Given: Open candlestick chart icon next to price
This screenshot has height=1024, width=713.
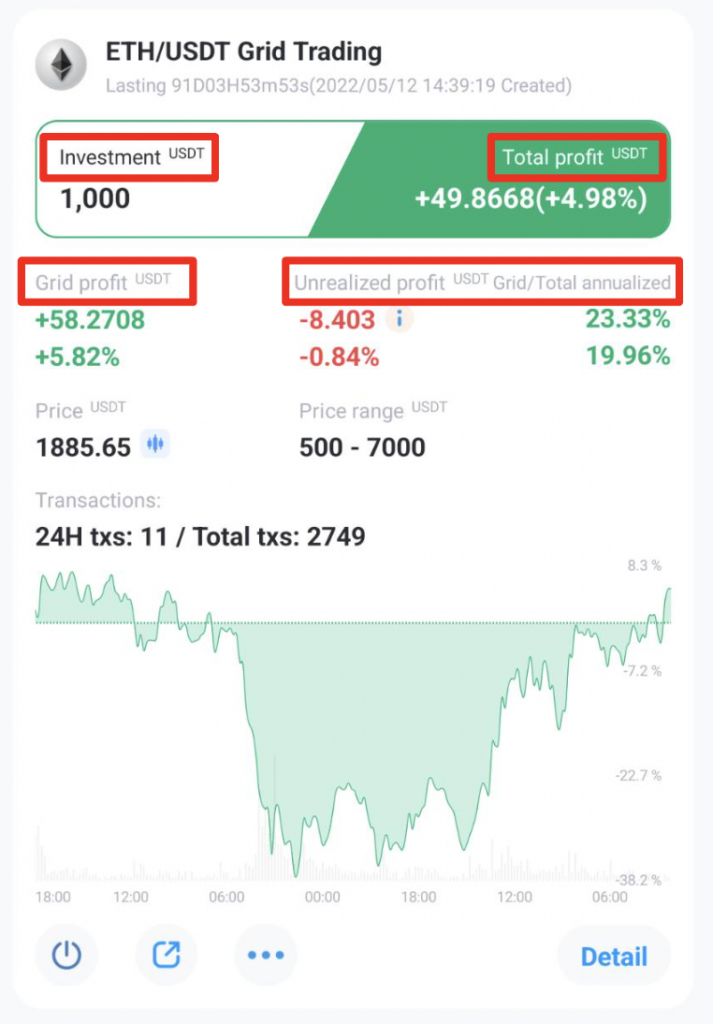Looking at the screenshot, I should coord(155,445).
